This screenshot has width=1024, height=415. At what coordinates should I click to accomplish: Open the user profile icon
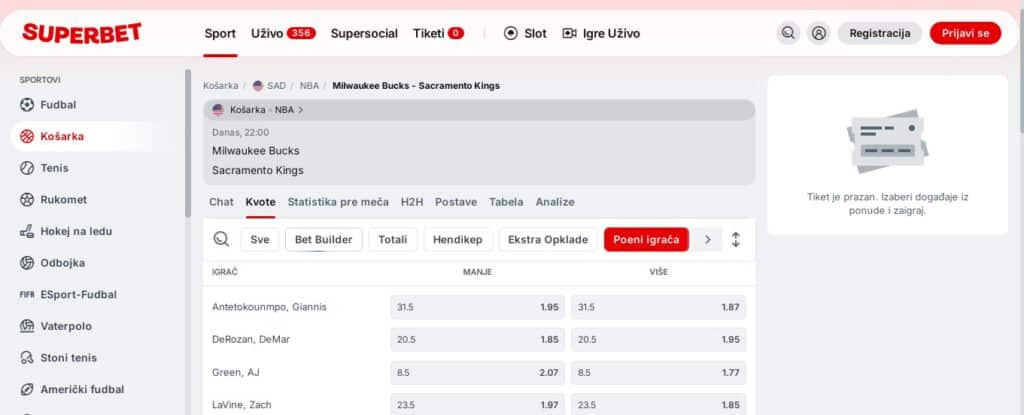[819, 33]
